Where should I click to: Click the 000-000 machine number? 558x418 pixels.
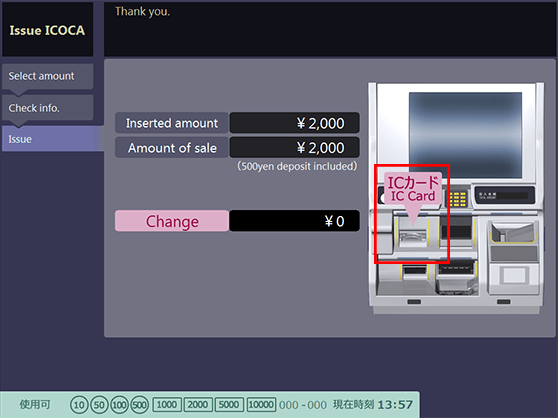303,405
